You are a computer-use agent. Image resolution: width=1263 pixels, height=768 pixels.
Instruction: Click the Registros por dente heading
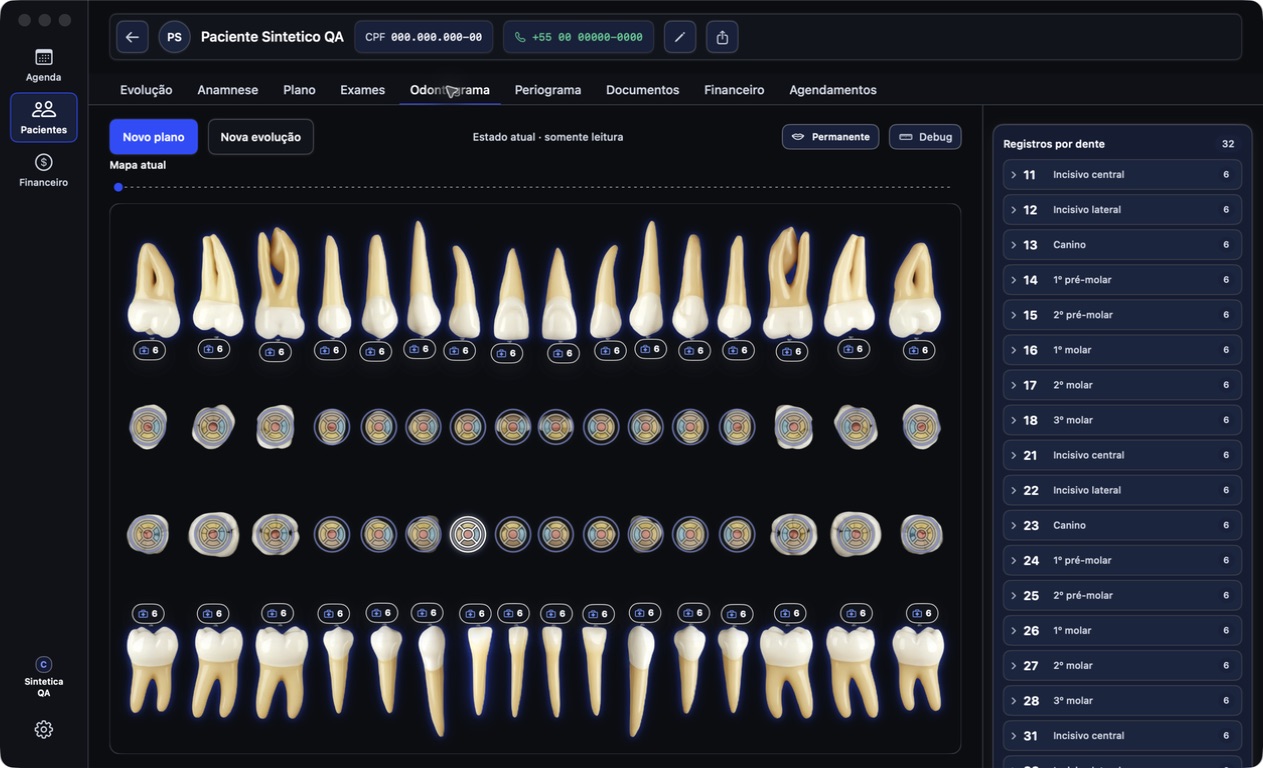[x=1054, y=144]
